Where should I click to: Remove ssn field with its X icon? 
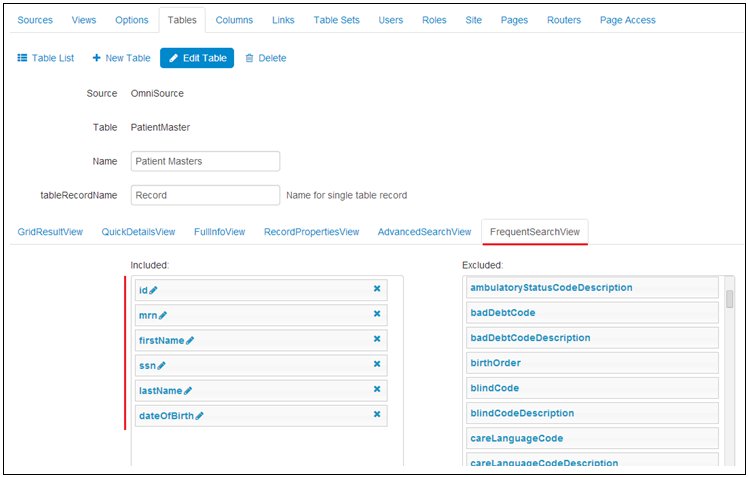point(377,365)
